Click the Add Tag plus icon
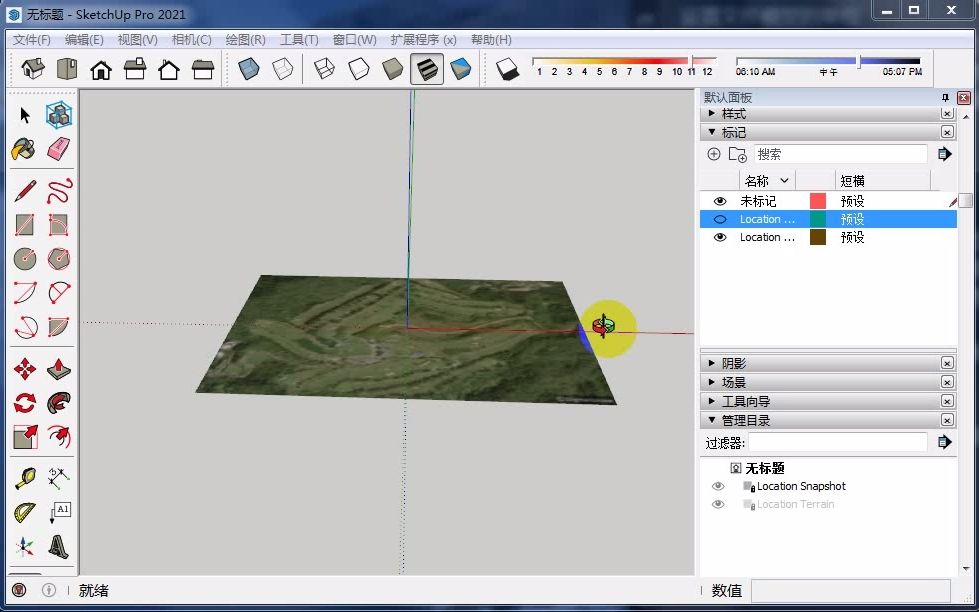This screenshot has height=612, width=979. click(x=714, y=153)
